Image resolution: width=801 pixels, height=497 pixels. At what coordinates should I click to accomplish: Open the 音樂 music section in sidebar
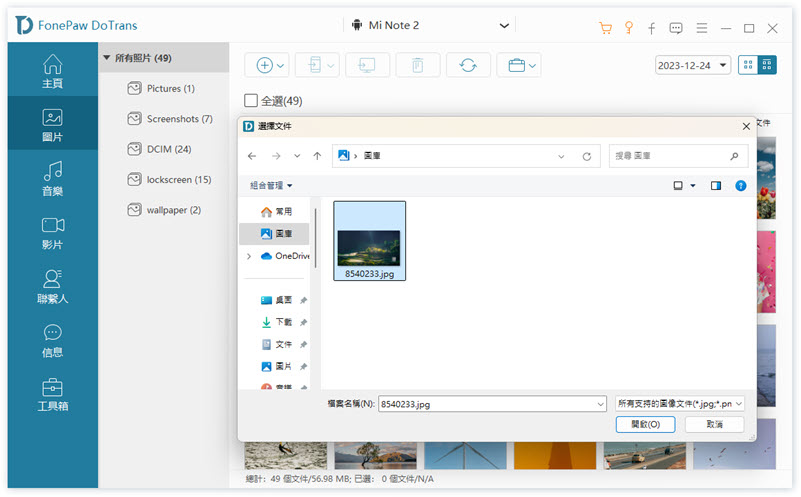[52, 179]
